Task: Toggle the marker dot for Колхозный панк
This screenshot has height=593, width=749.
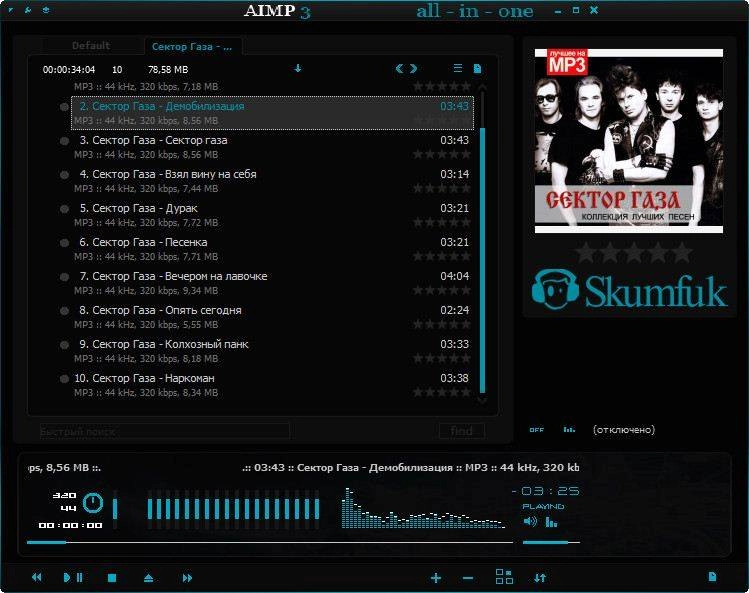Action: pyautogui.click(x=64, y=345)
